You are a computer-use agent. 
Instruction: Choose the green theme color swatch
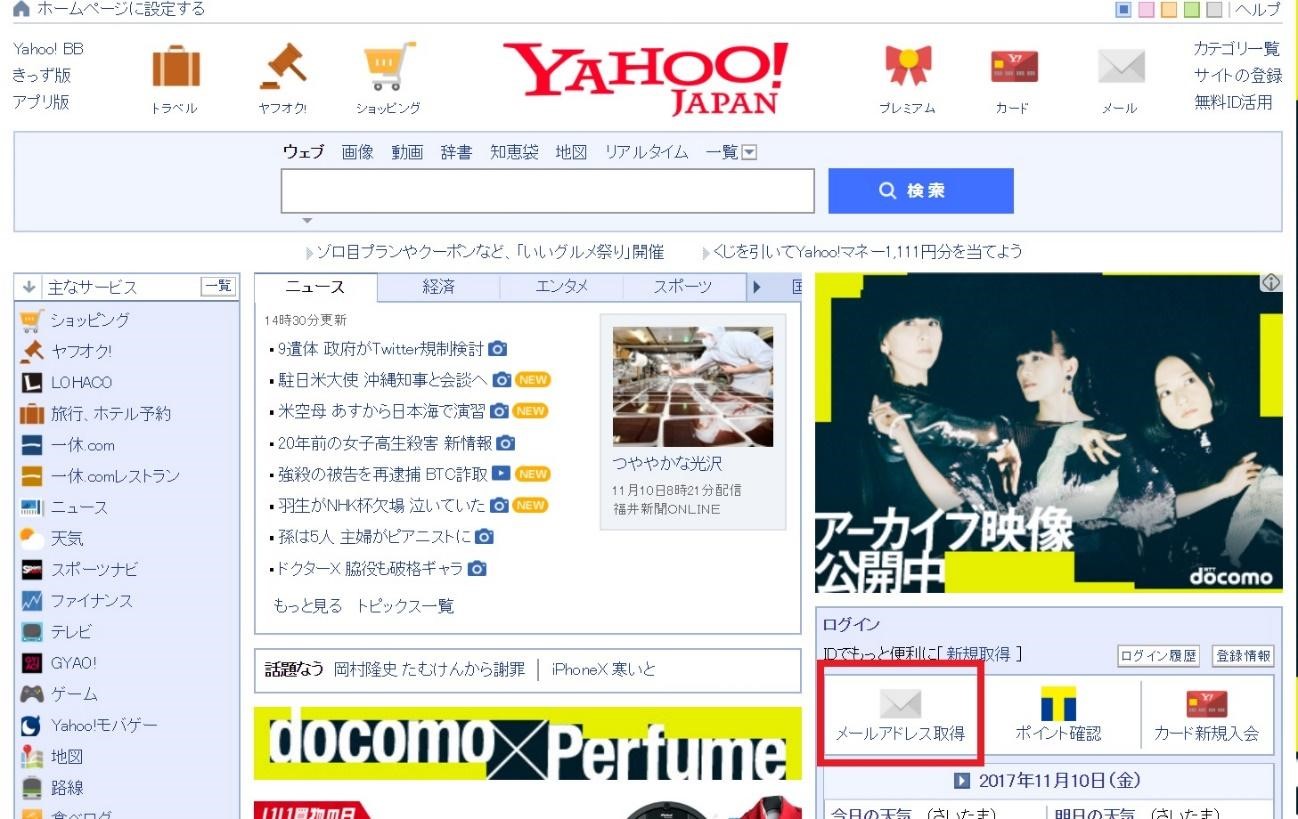(x=1190, y=10)
